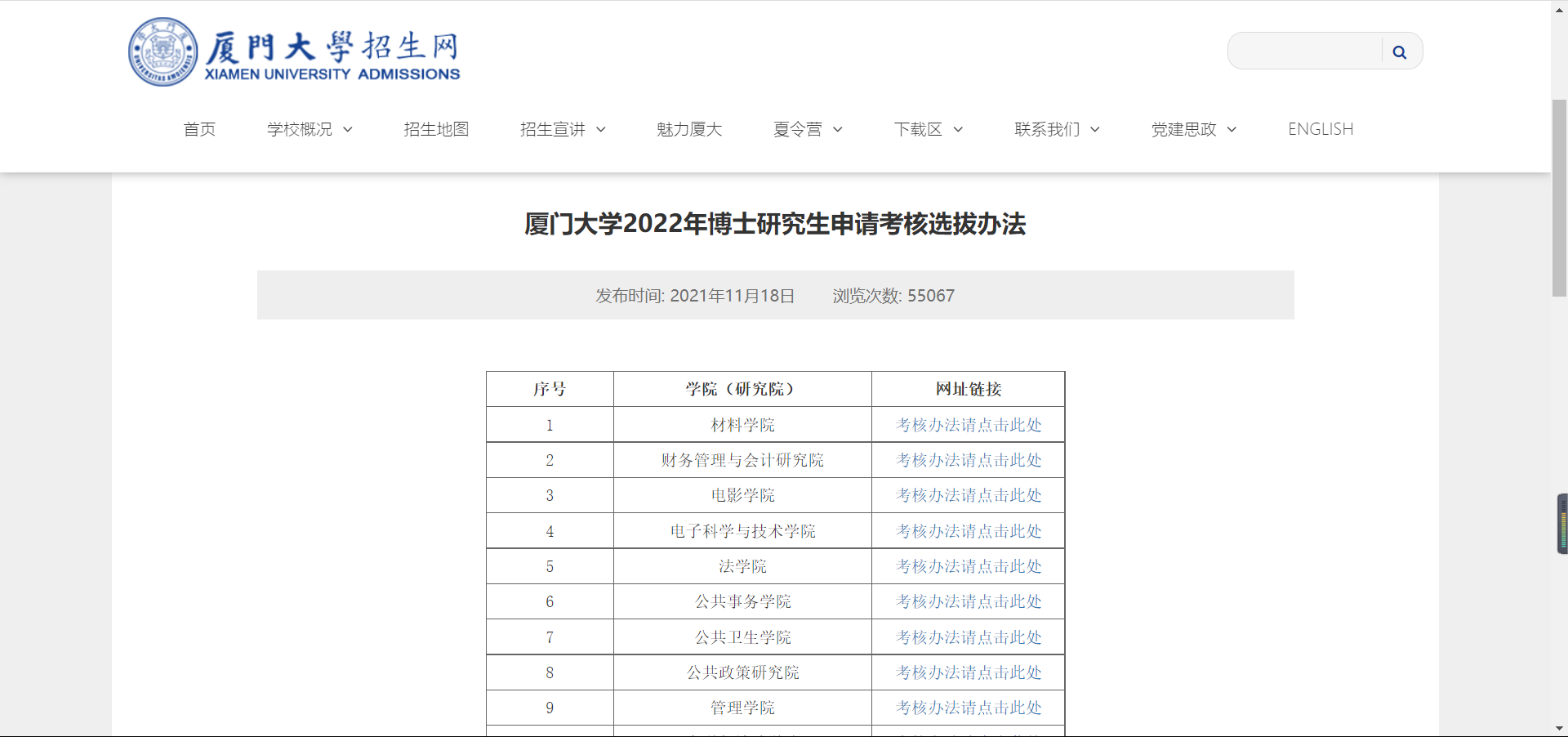The image size is (1568, 737).
Task: Expand the 党建思政 dropdown chevron
Action: (x=1232, y=130)
